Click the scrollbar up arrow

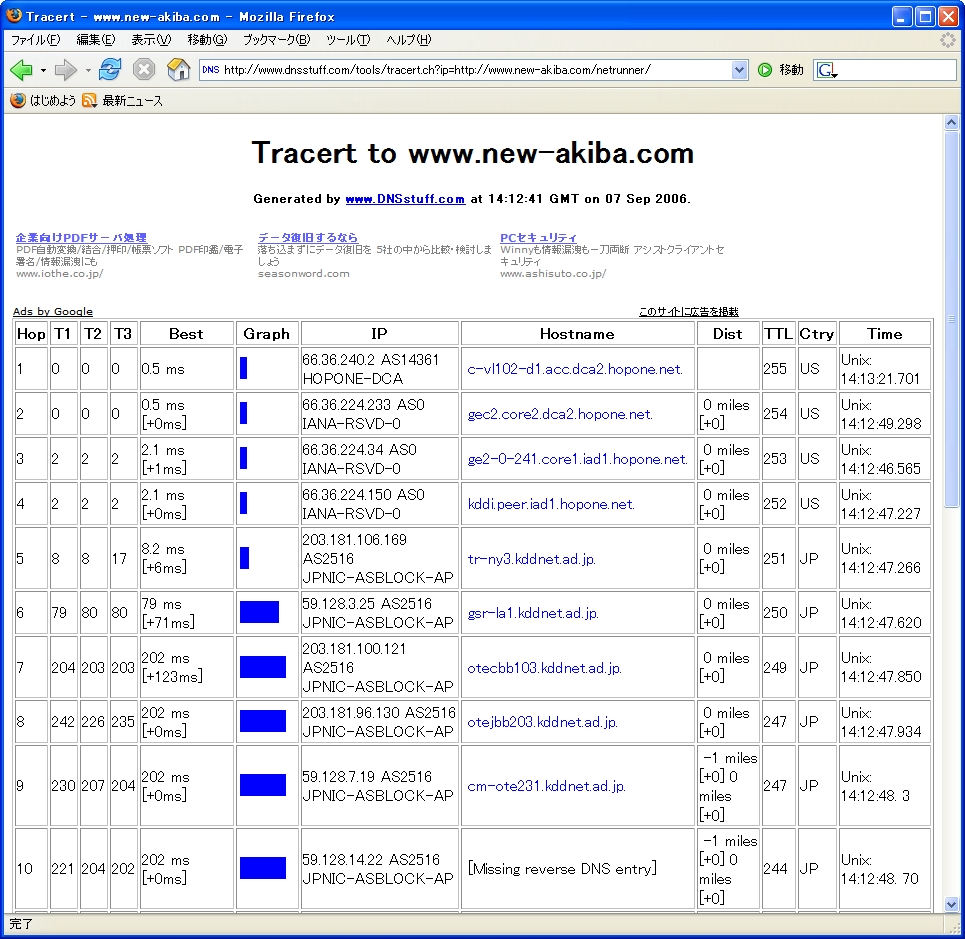(951, 122)
